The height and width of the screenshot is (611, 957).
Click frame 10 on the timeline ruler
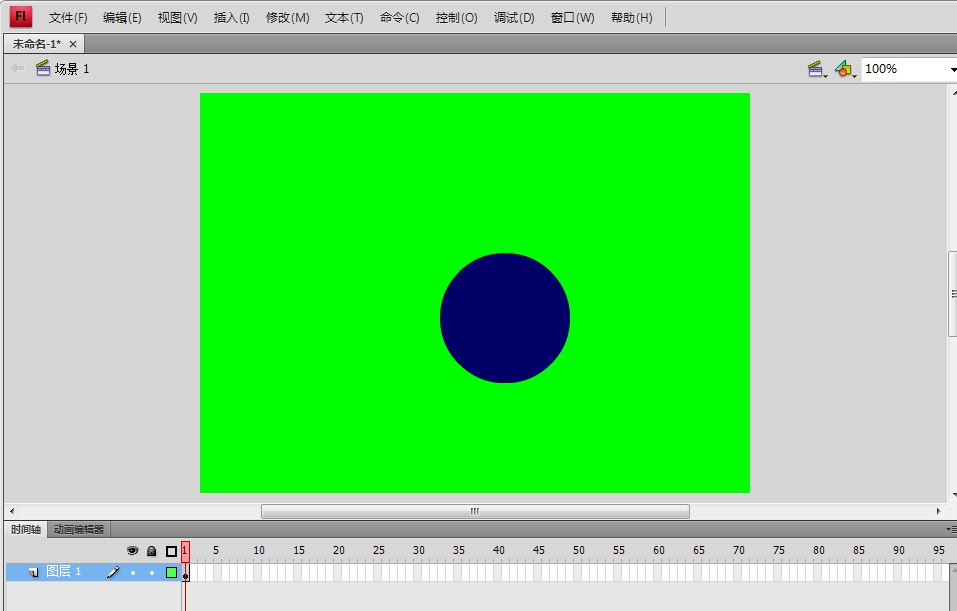click(x=257, y=551)
